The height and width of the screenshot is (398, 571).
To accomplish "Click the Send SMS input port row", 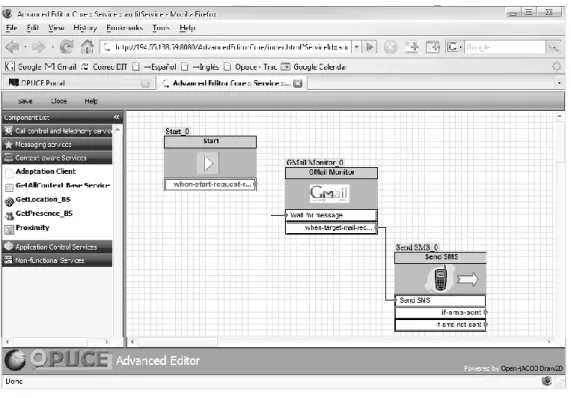I will (x=441, y=300).
